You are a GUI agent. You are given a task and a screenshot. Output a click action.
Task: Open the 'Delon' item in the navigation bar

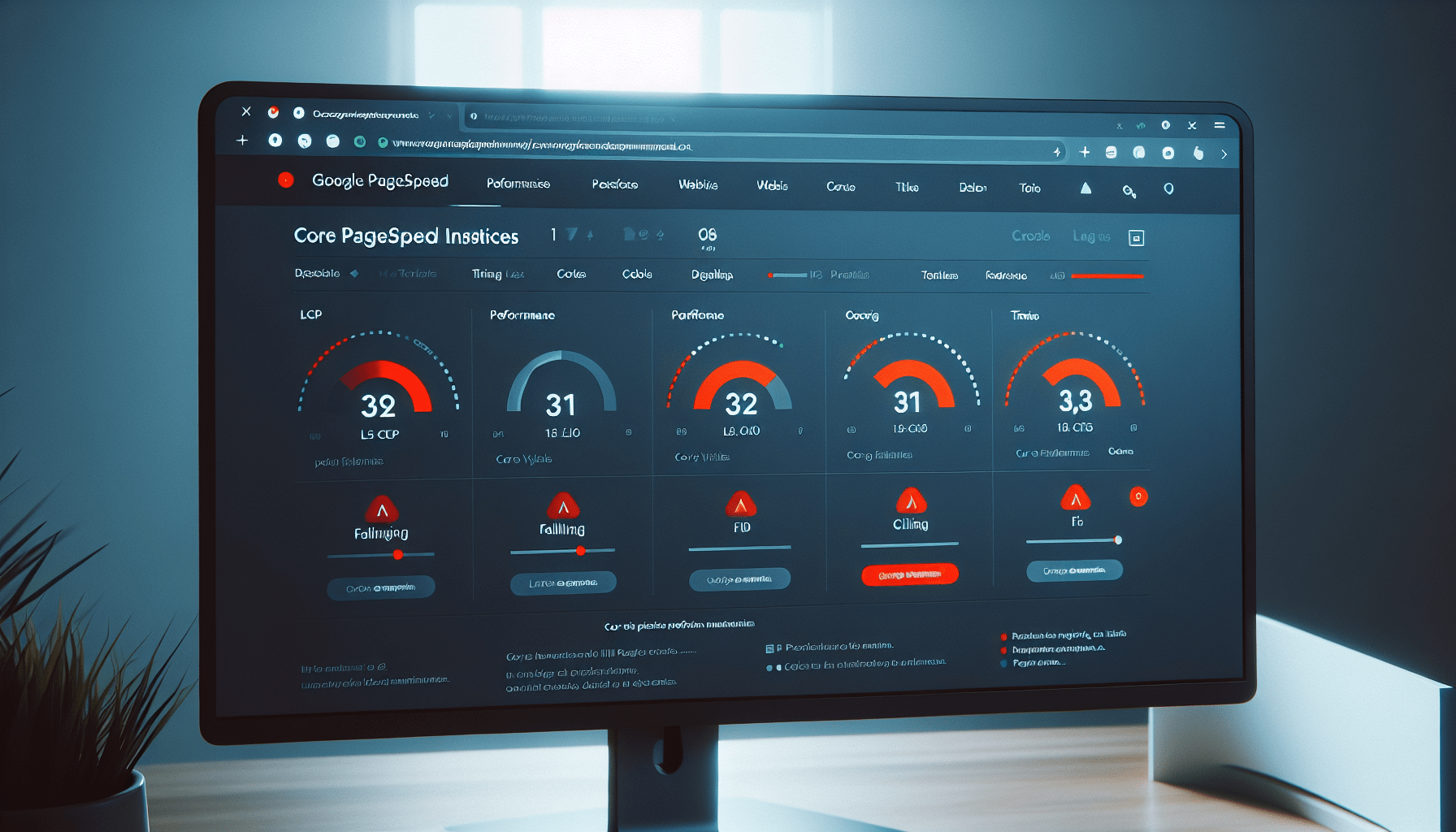pyautogui.click(x=973, y=188)
